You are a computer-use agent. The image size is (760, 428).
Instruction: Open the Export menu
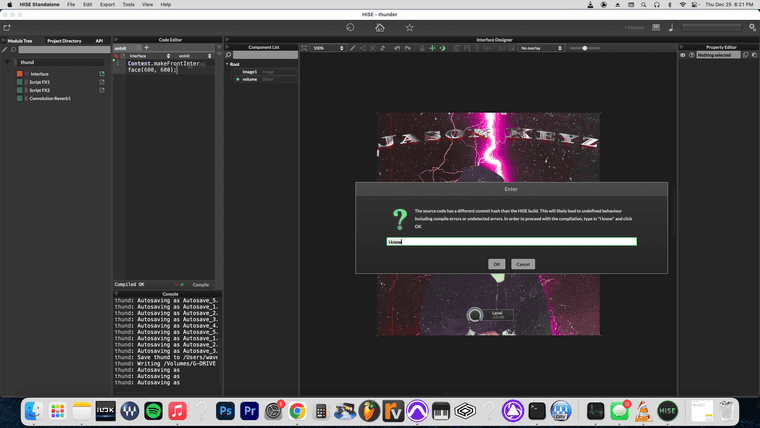click(107, 4)
